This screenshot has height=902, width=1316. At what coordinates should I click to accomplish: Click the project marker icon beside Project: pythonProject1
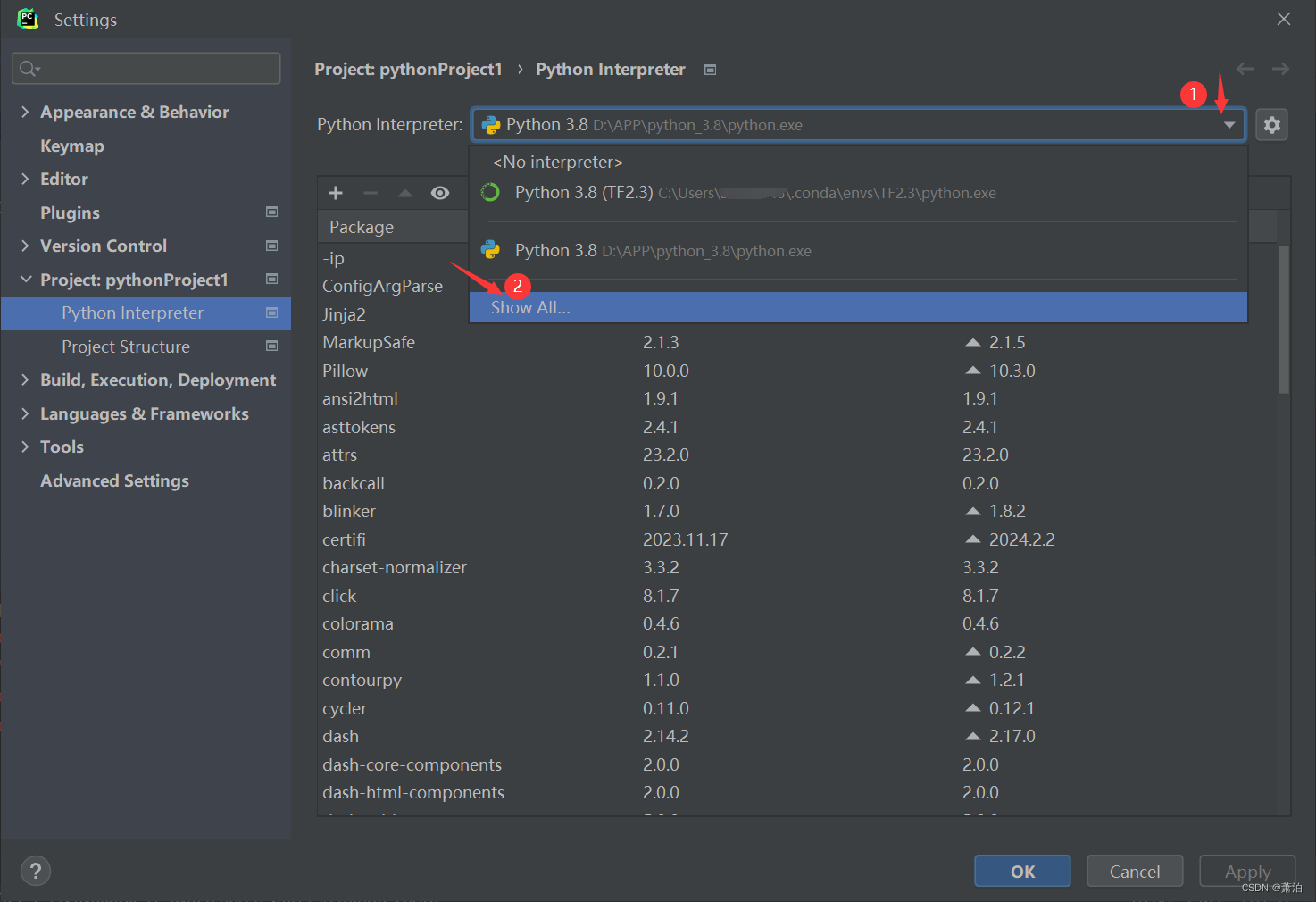pos(272,279)
